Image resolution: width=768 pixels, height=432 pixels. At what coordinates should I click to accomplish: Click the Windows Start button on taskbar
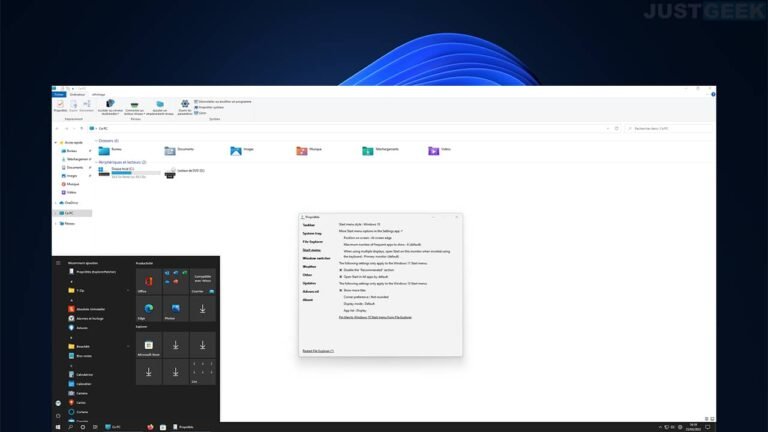[x=58, y=426]
